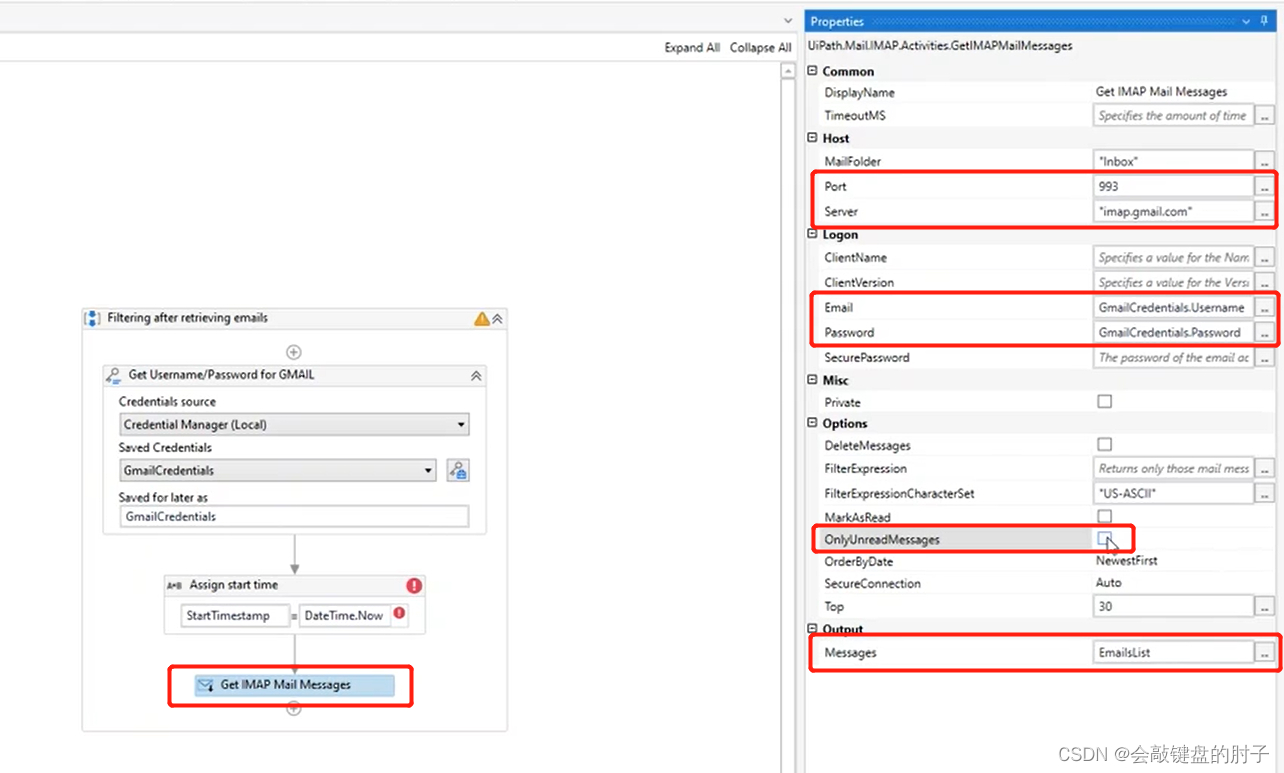Click SecureConnection value Auto
Image resolution: width=1284 pixels, height=773 pixels.
[1108, 583]
